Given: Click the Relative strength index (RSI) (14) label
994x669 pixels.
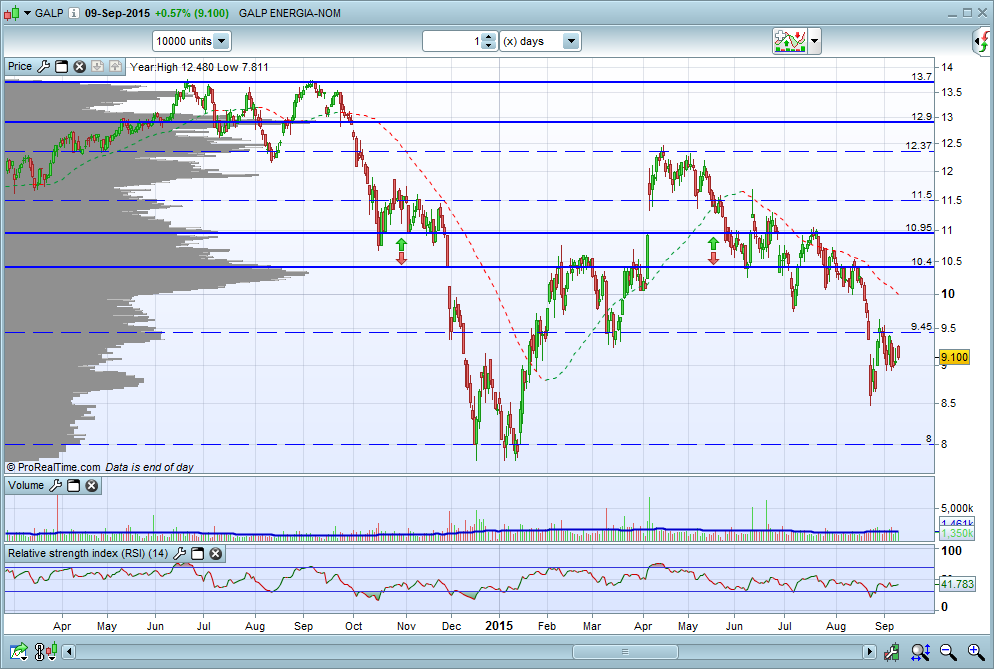Looking at the screenshot, I should (88, 554).
